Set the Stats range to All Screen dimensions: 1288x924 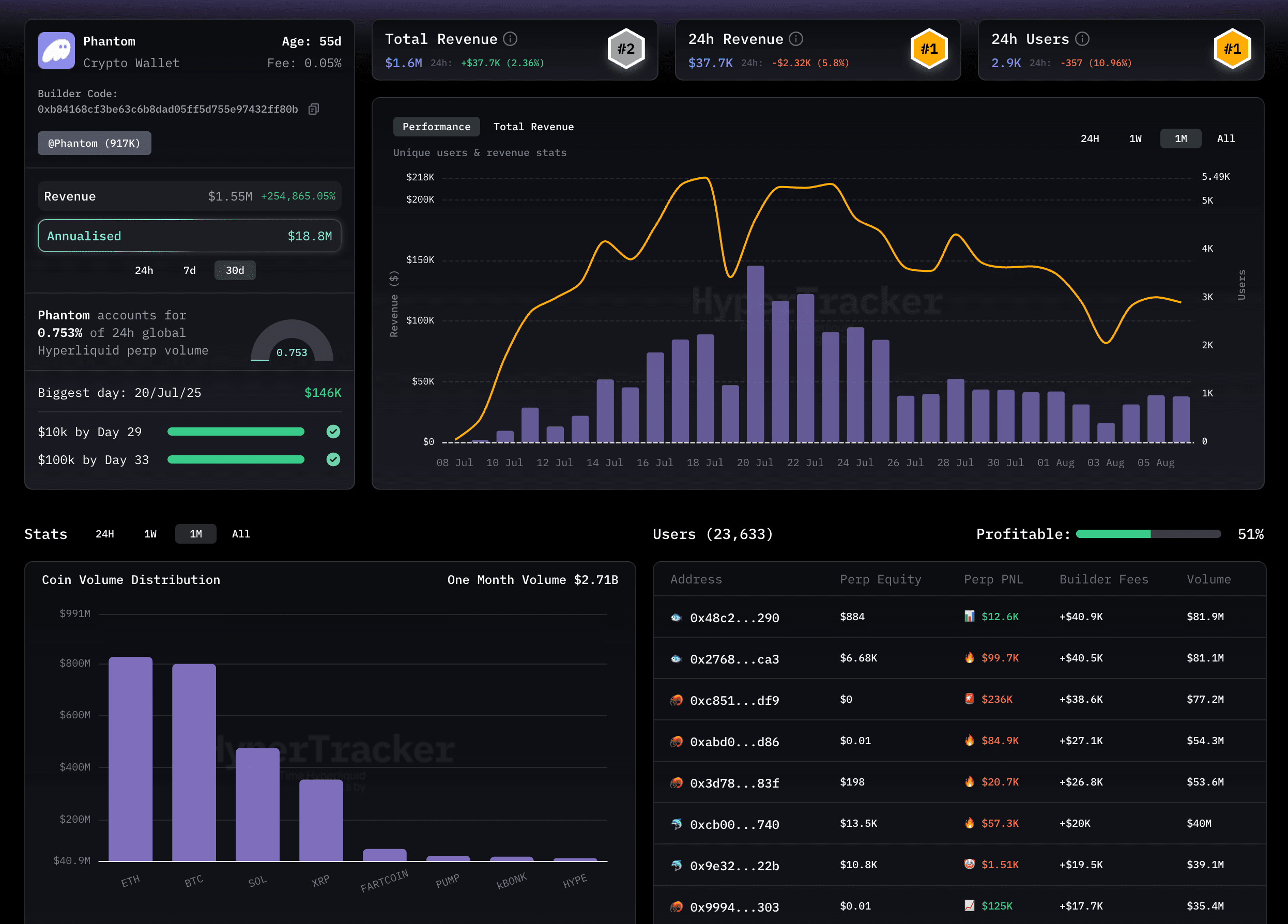click(241, 534)
